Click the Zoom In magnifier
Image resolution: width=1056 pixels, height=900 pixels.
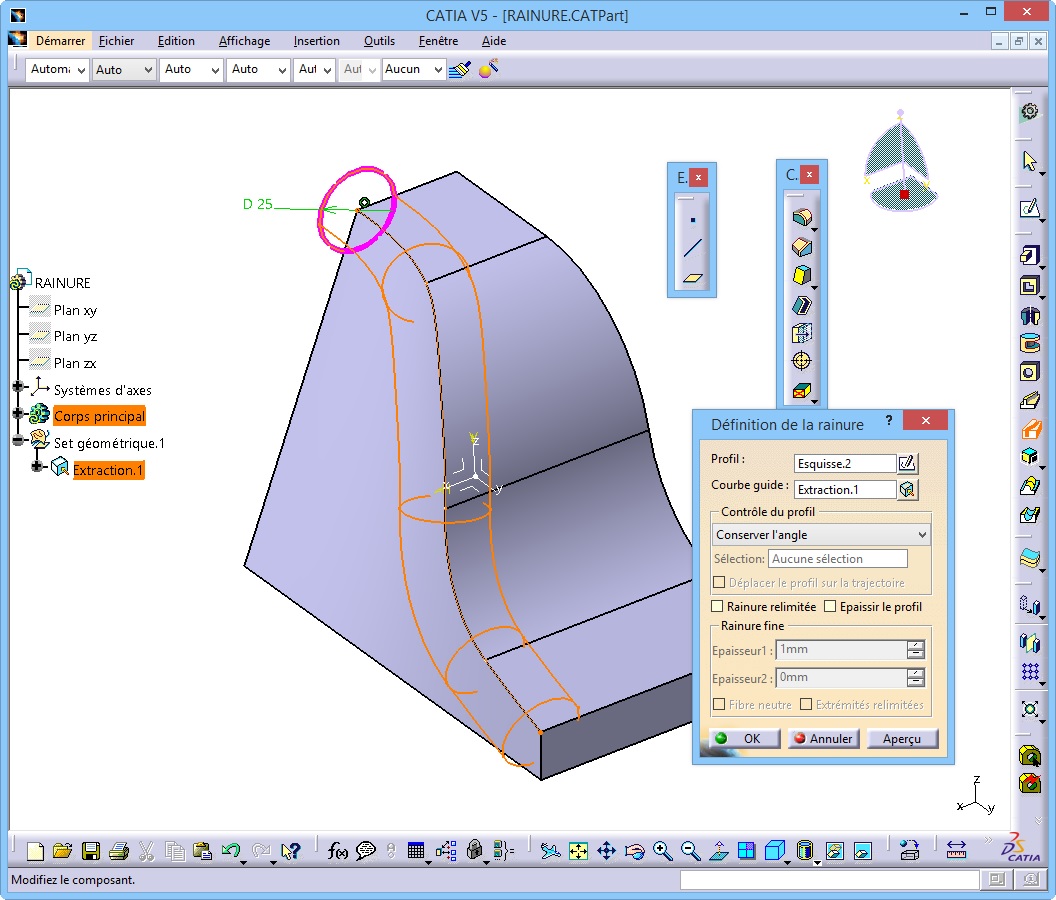[x=663, y=851]
